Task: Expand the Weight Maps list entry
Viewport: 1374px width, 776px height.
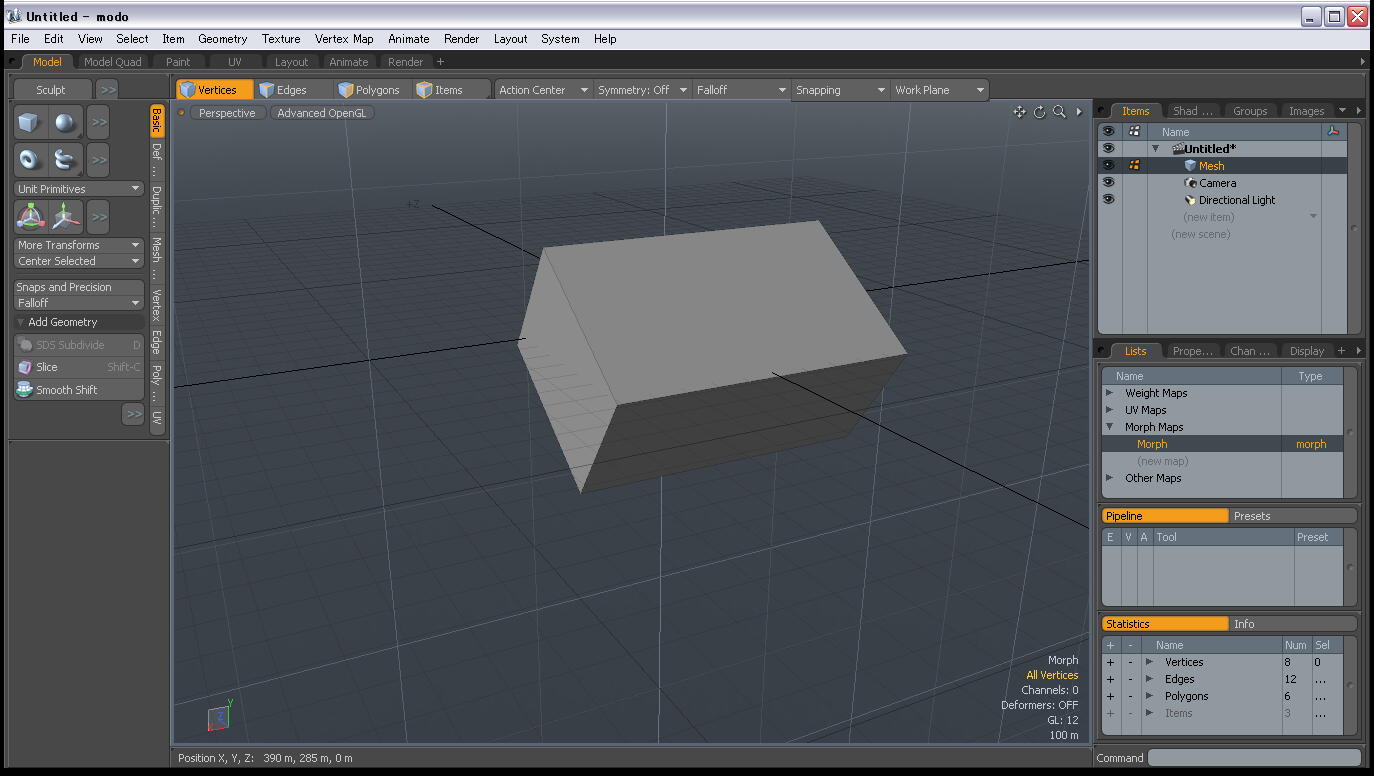Action: pyautogui.click(x=1110, y=393)
